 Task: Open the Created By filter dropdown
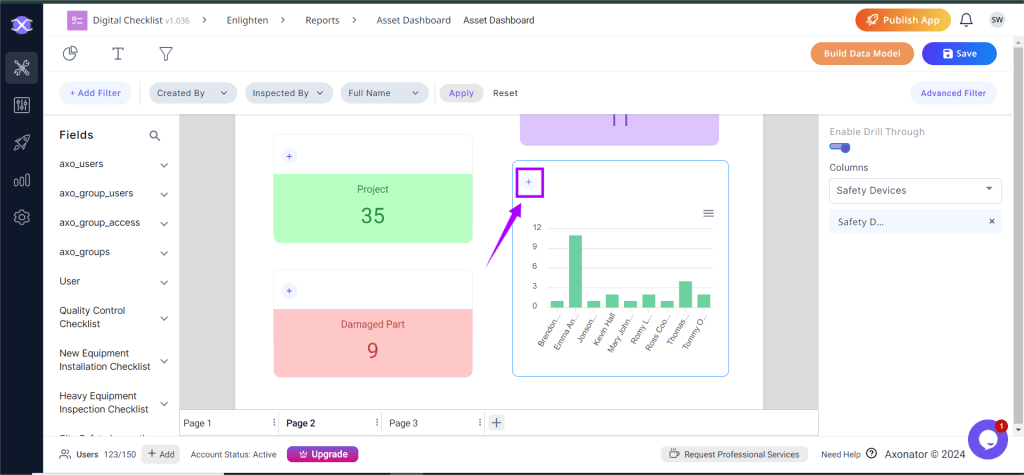(x=193, y=93)
